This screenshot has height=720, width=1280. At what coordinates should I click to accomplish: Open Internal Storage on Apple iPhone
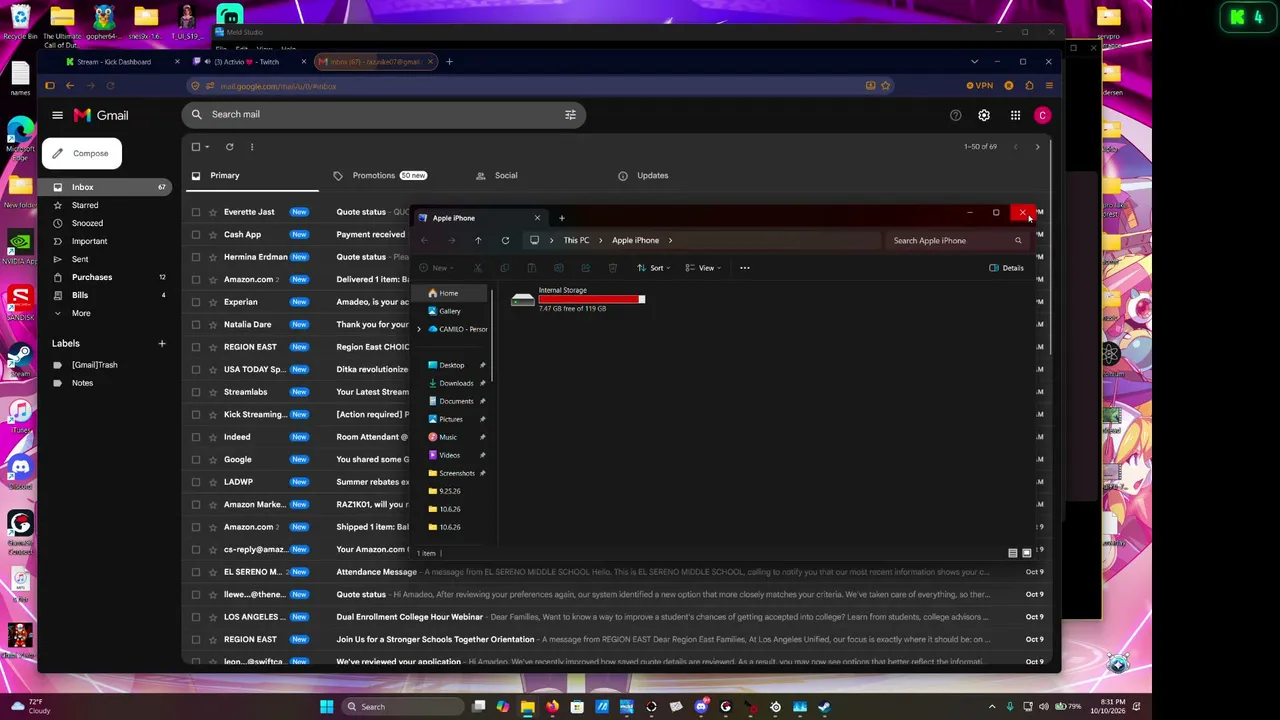pos(578,299)
